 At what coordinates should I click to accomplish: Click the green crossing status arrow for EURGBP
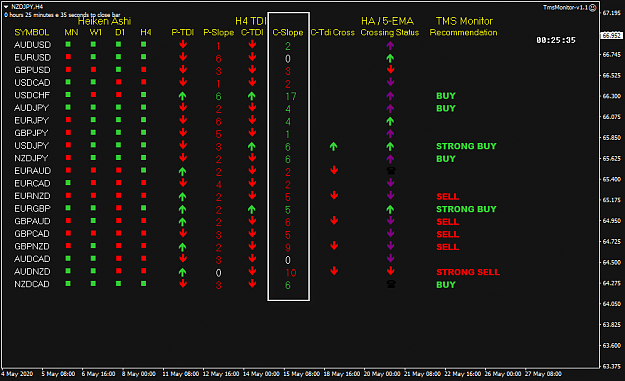390,209
